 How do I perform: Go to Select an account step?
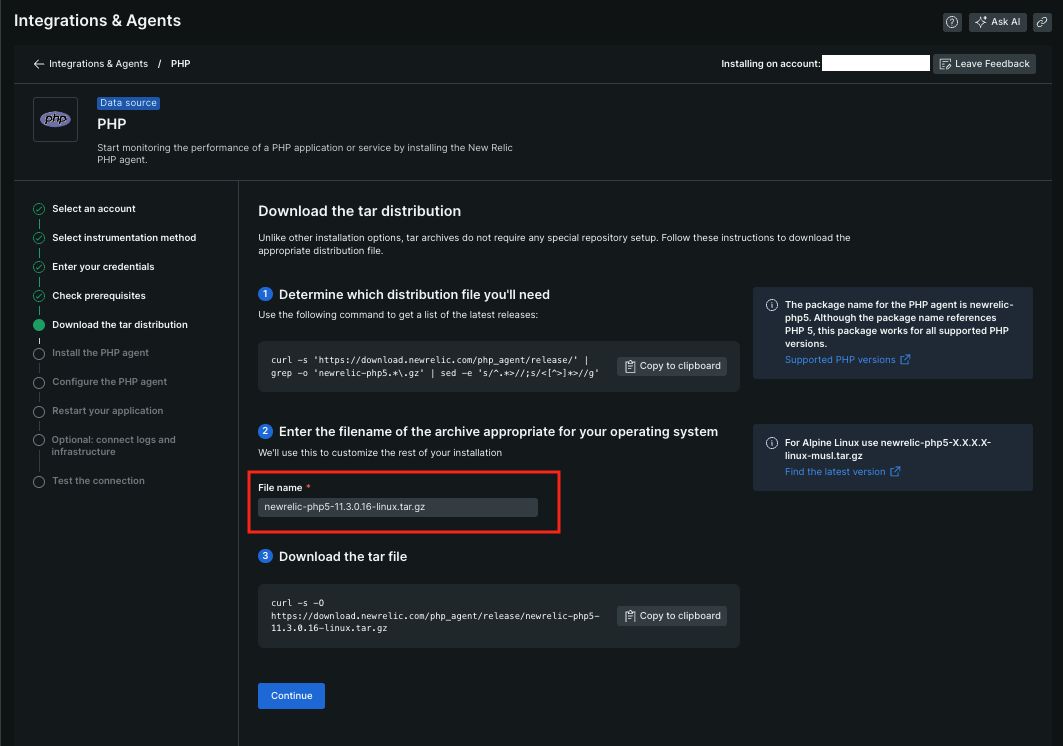(x=94, y=209)
